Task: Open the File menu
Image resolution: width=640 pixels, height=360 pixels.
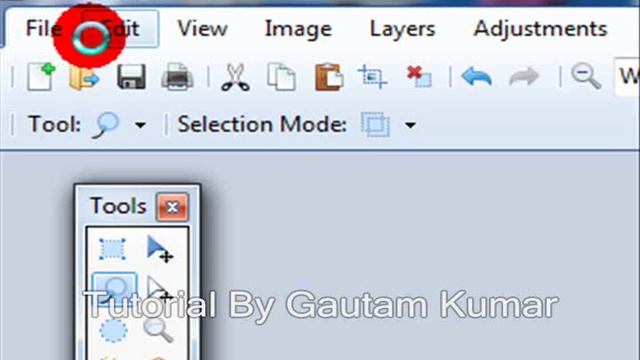Action: (x=44, y=29)
